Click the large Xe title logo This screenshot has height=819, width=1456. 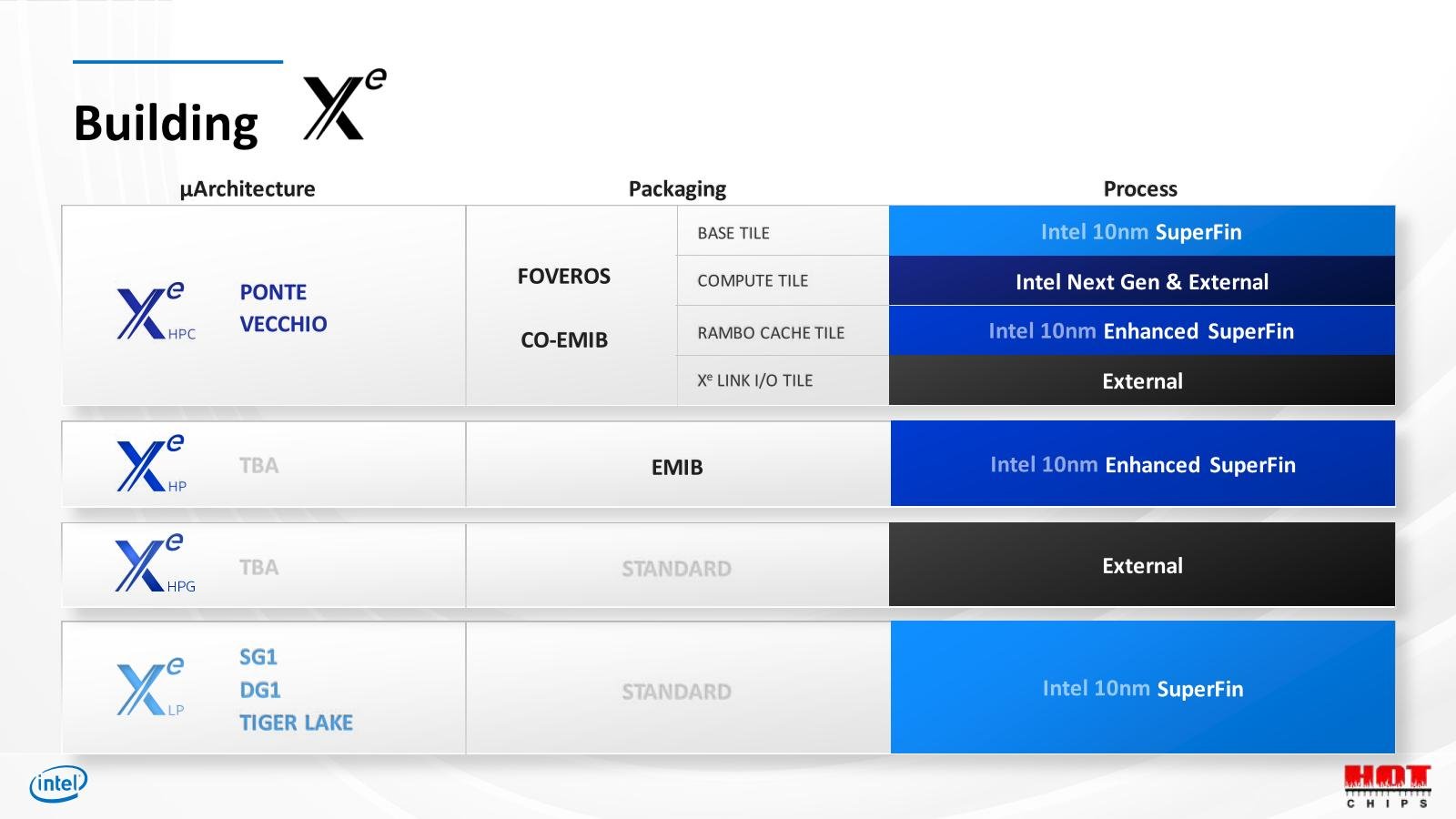tap(345, 105)
